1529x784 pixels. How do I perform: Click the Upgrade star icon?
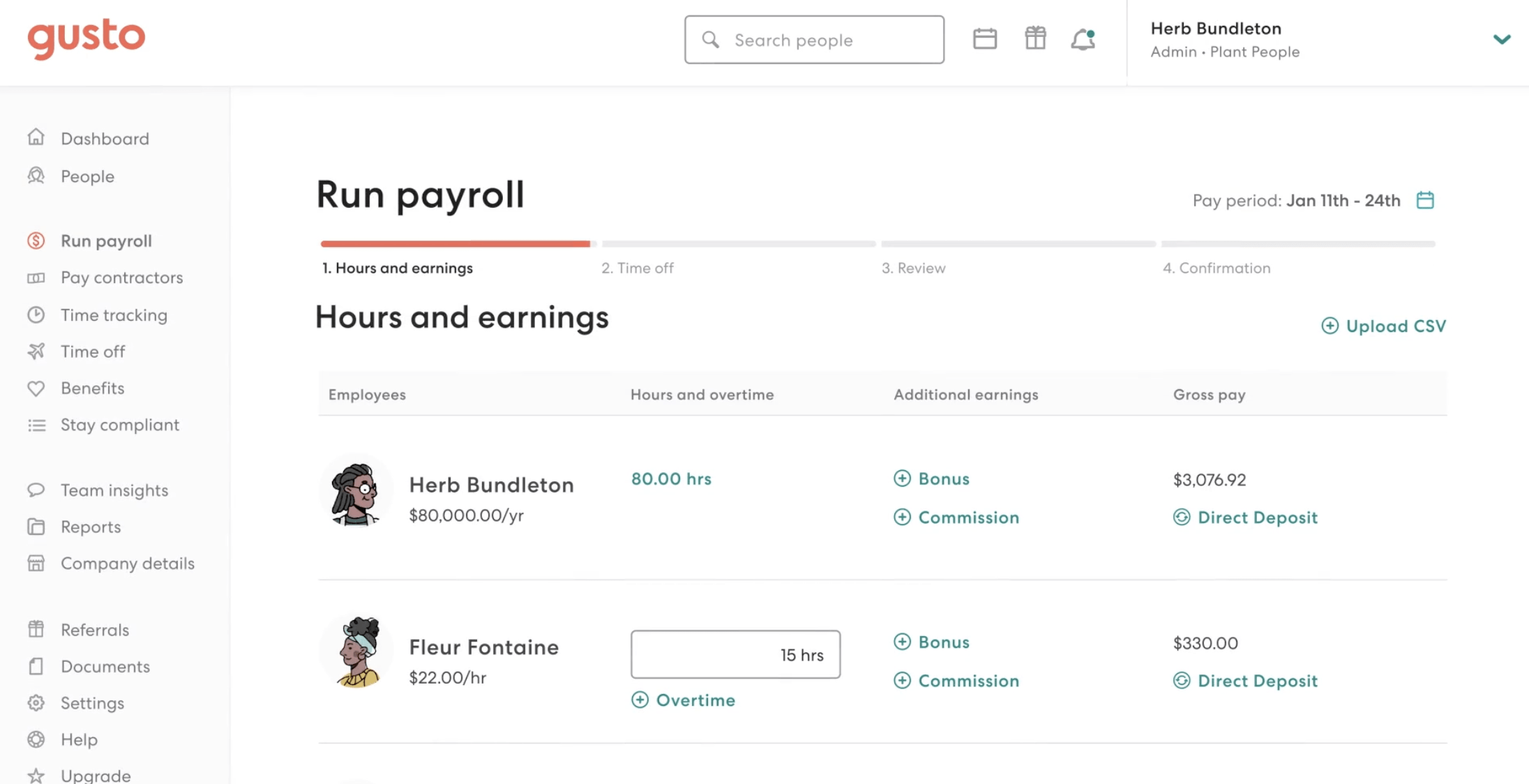pos(36,776)
